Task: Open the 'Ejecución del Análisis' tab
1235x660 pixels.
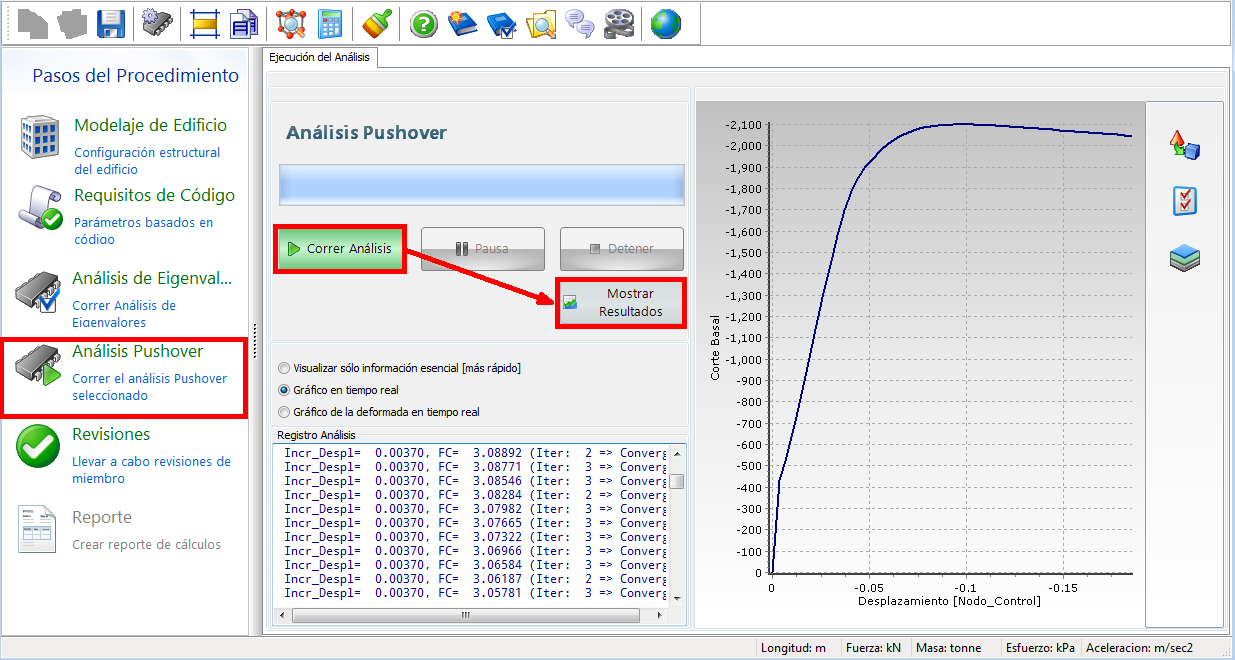Action: point(320,58)
